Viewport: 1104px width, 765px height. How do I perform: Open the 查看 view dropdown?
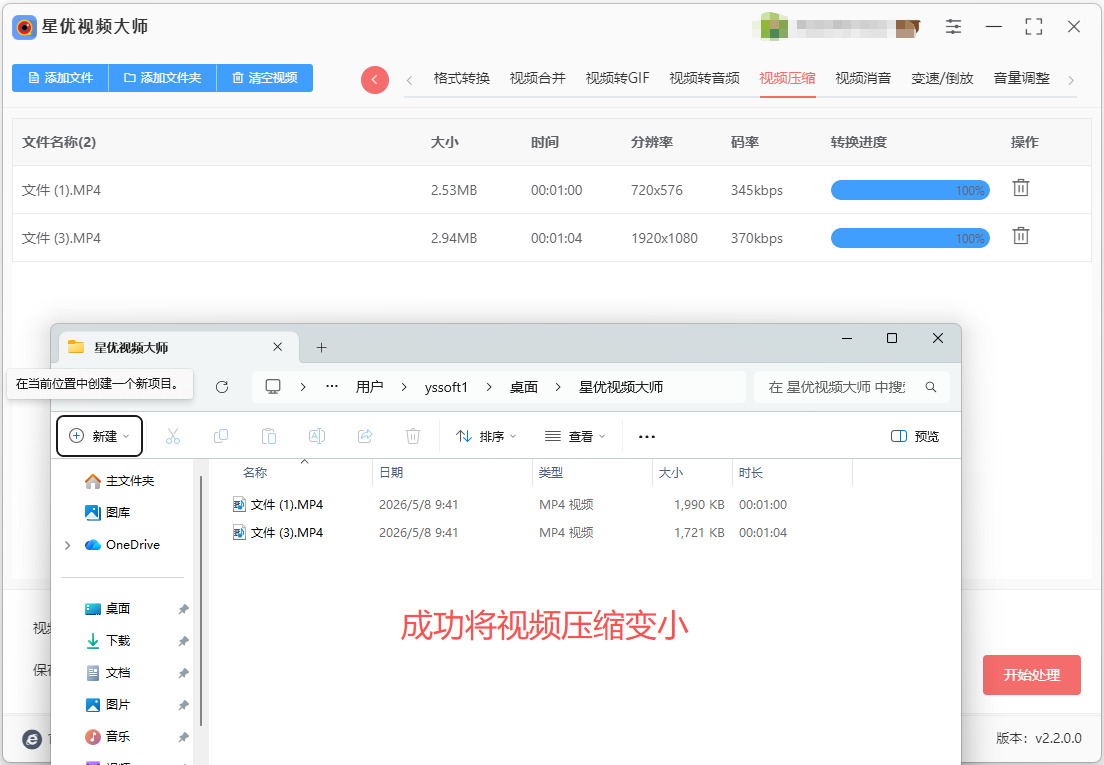[575, 436]
